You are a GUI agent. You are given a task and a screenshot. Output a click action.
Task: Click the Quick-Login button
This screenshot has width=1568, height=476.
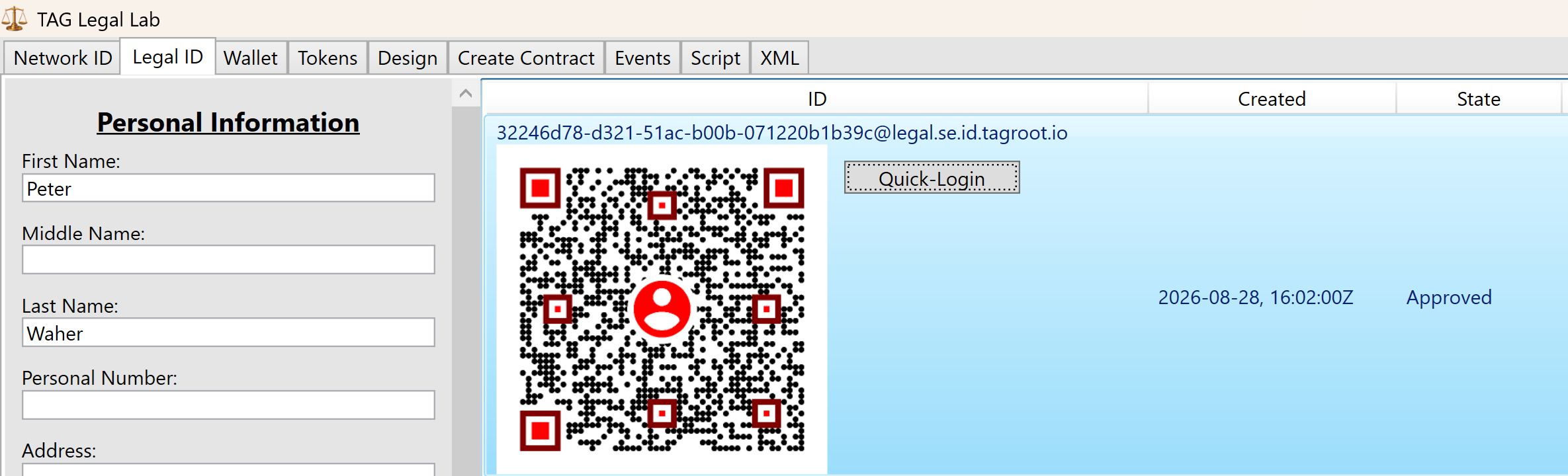click(932, 178)
